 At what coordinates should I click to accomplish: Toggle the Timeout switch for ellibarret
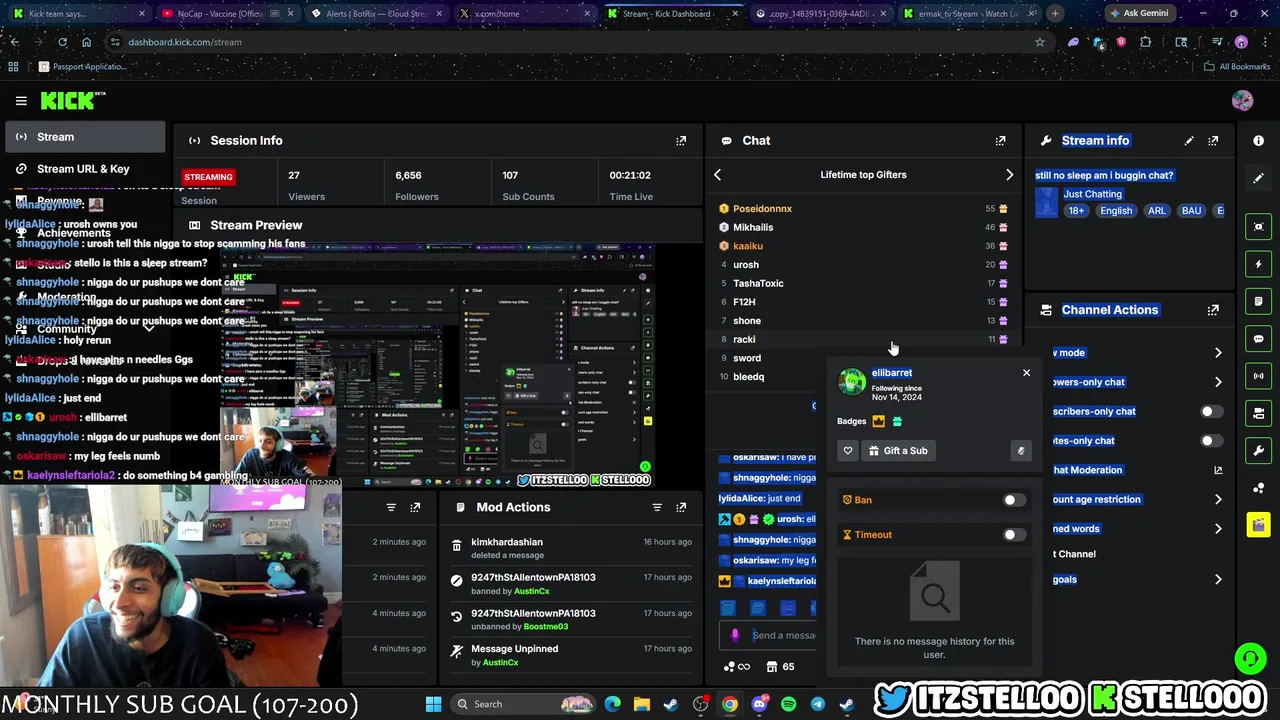click(x=1014, y=535)
